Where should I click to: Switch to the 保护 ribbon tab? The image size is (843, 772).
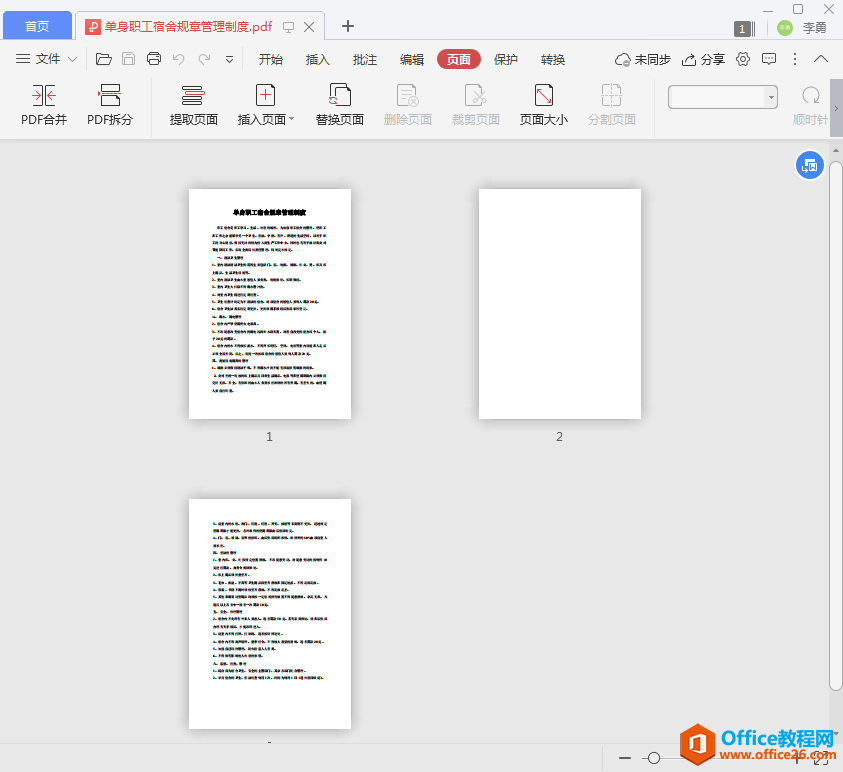click(506, 59)
